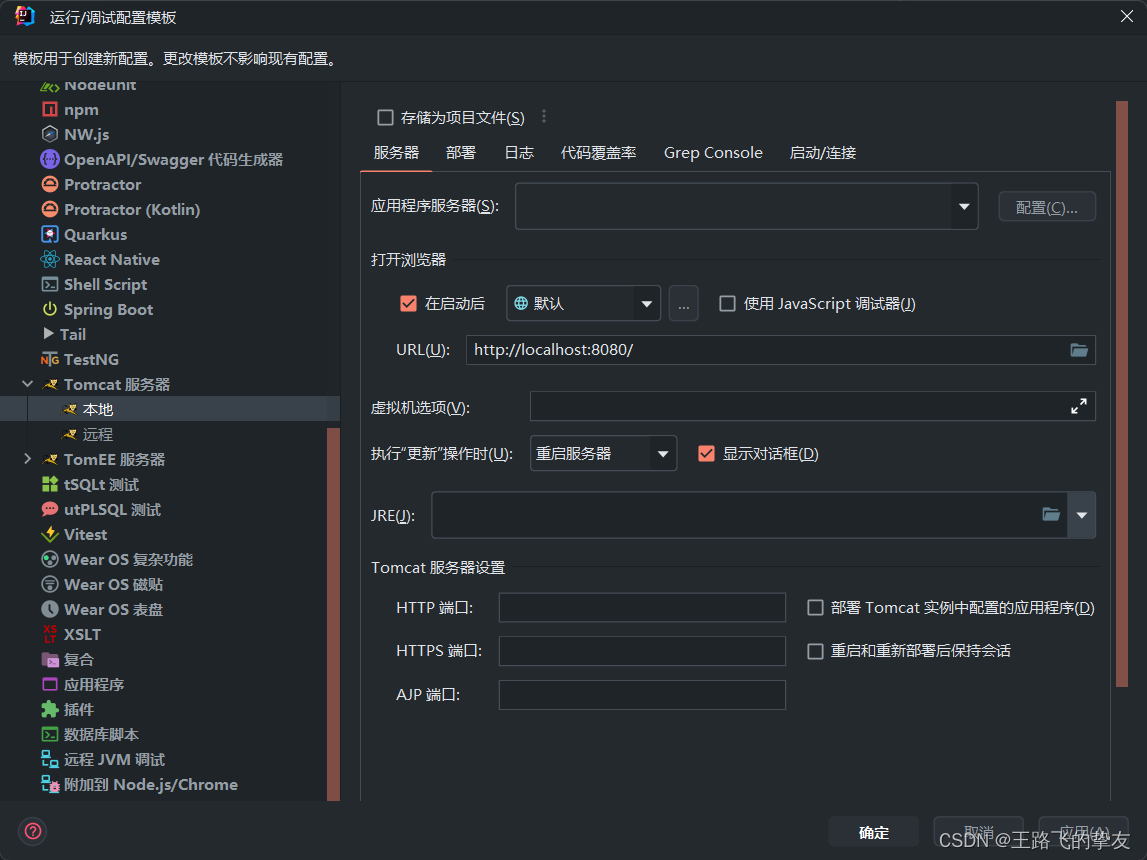Click in the HTTPS 端口 field

[642, 651]
